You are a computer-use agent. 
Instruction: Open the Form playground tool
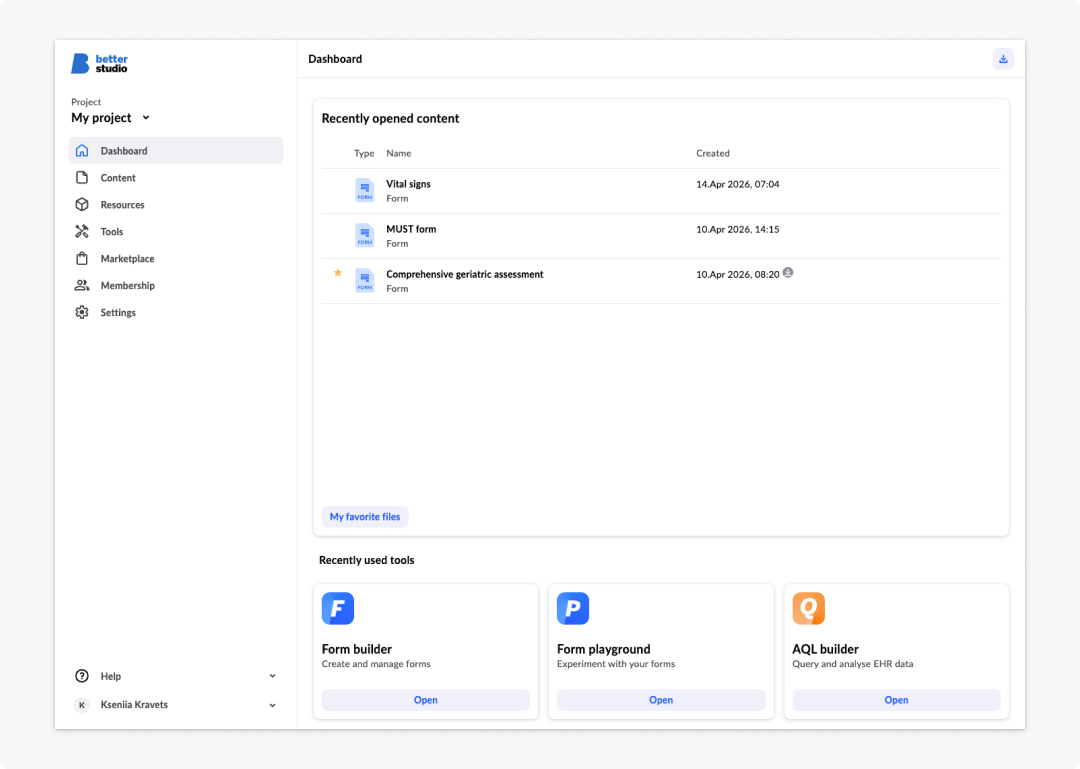click(661, 699)
